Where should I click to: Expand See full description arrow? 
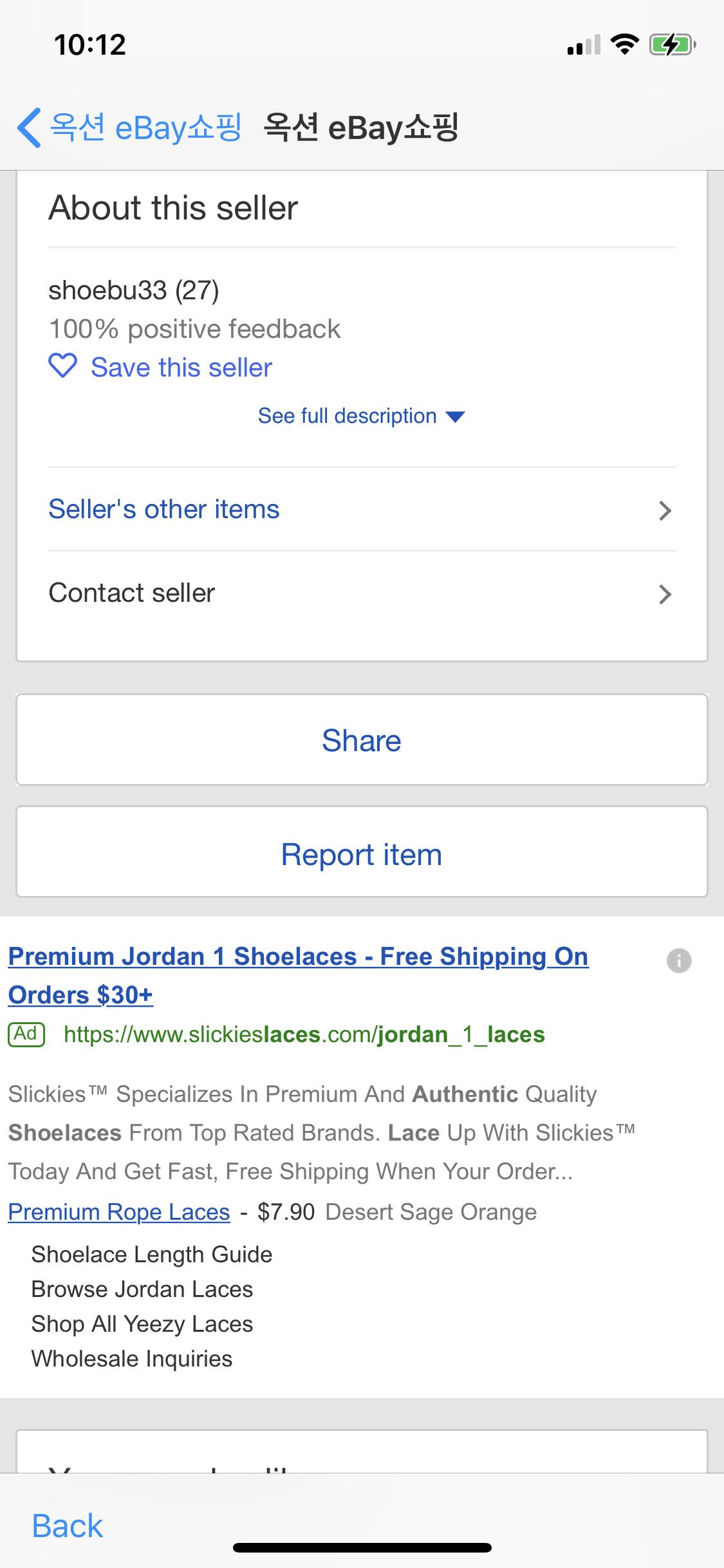[x=455, y=416]
